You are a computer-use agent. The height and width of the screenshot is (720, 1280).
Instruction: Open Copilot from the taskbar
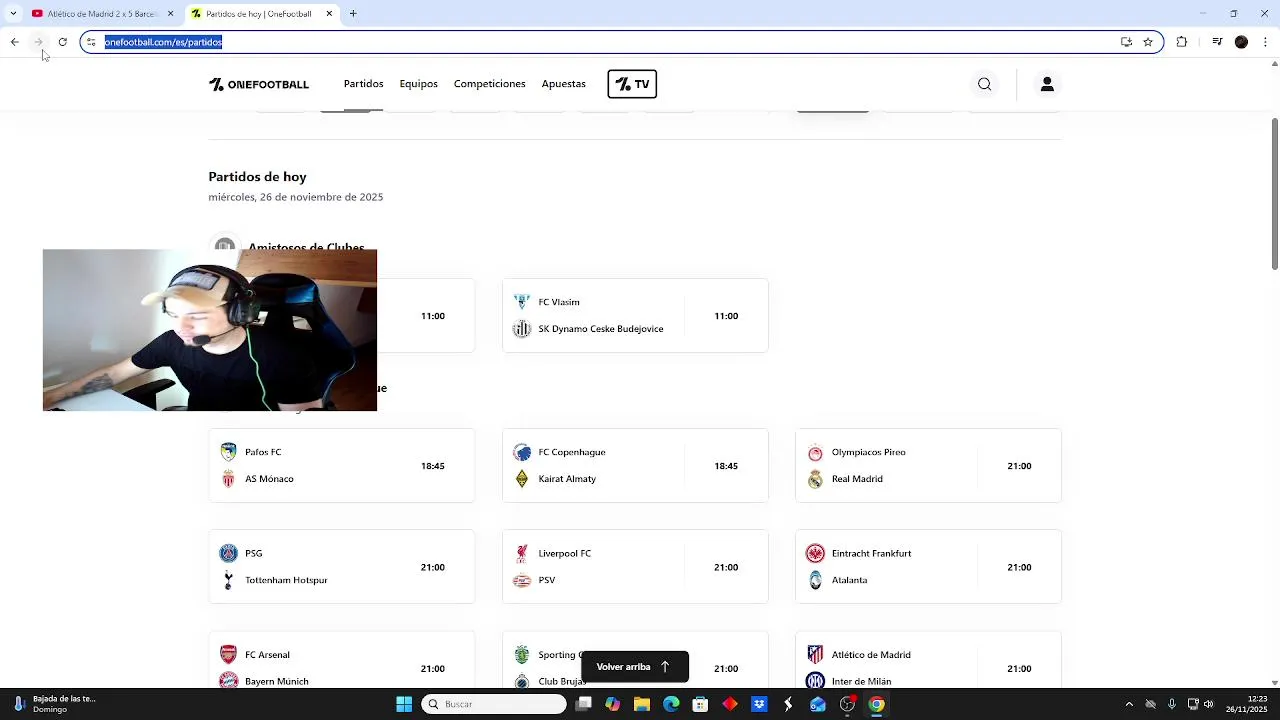[x=612, y=704]
